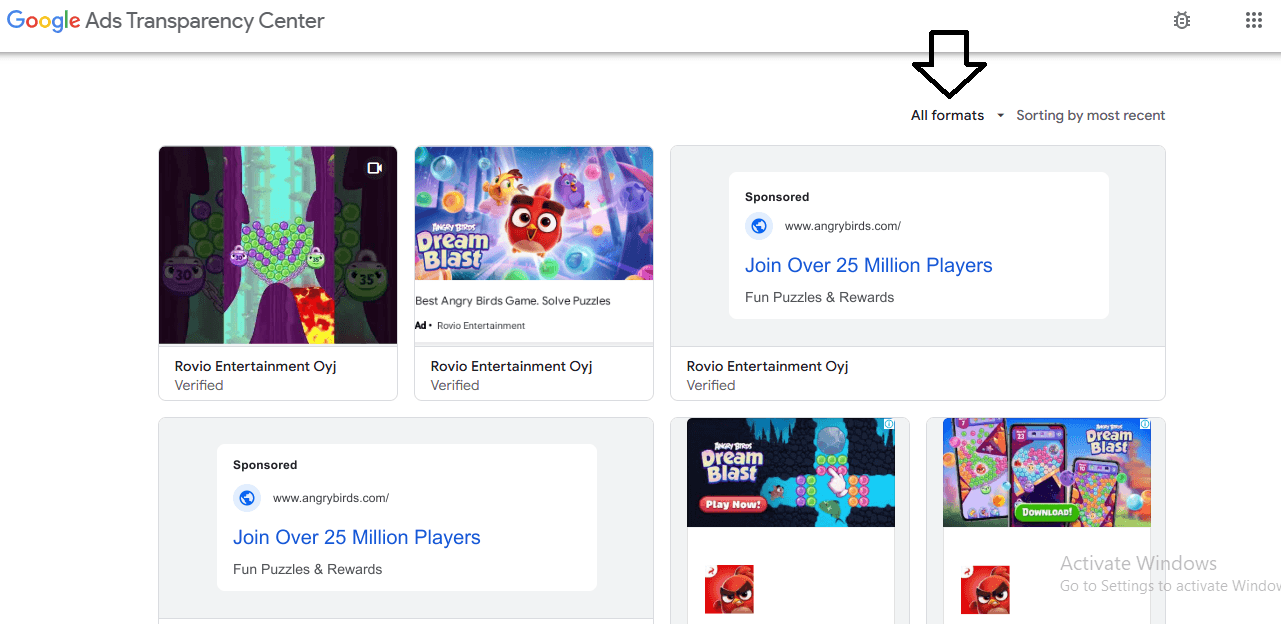Click Join Over 25 Million Players in top ad

[868, 266]
